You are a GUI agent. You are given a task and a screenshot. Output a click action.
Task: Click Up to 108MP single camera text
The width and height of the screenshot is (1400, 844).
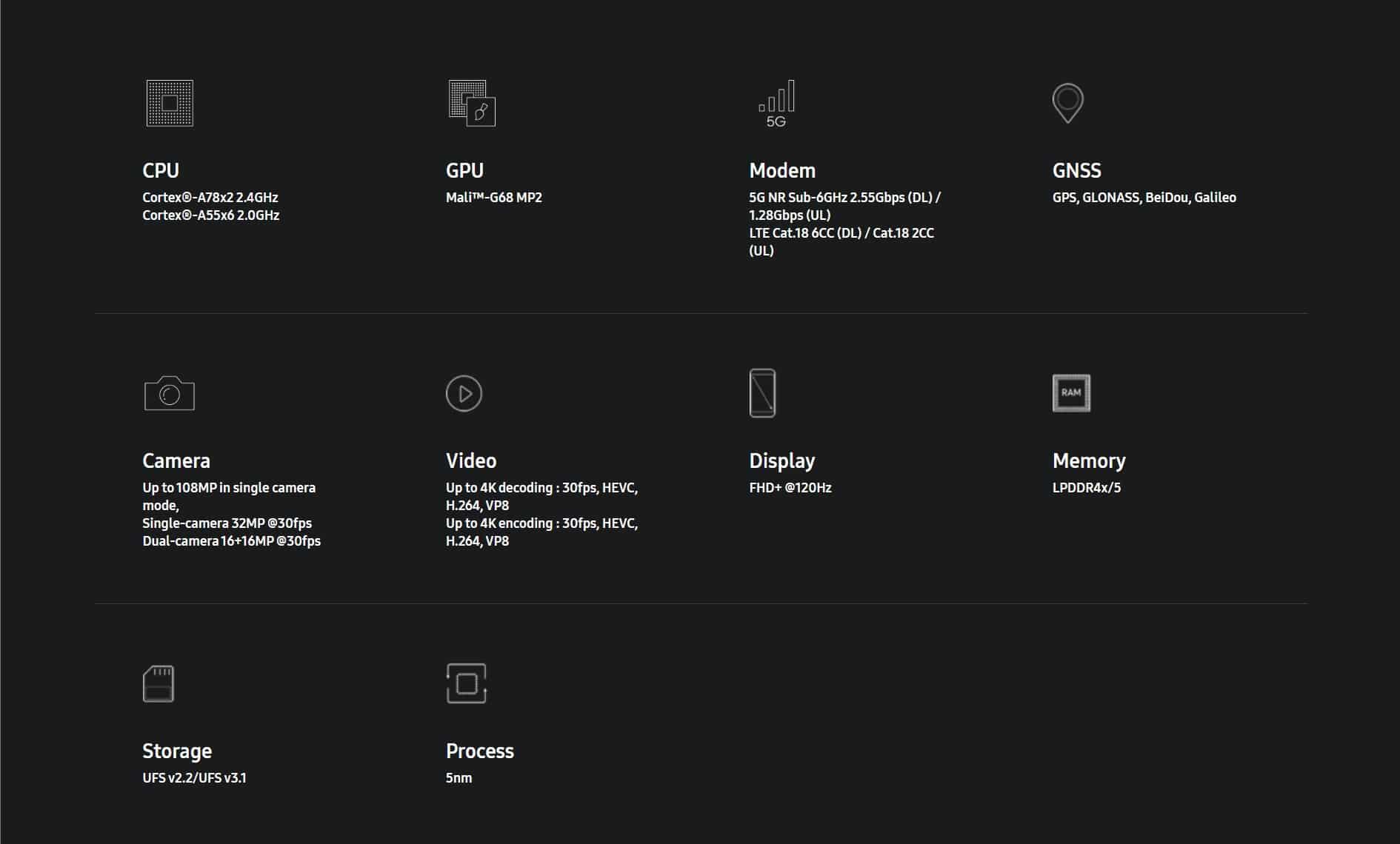(229, 497)
